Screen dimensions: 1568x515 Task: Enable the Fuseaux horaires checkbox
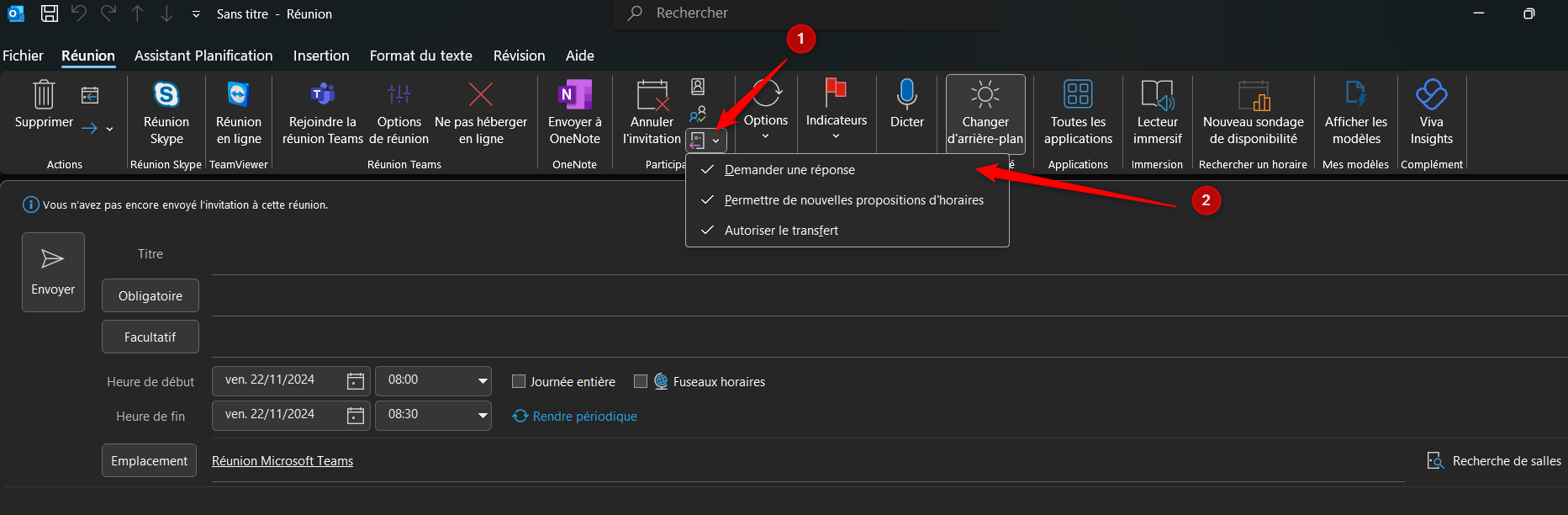pos(641,382)
